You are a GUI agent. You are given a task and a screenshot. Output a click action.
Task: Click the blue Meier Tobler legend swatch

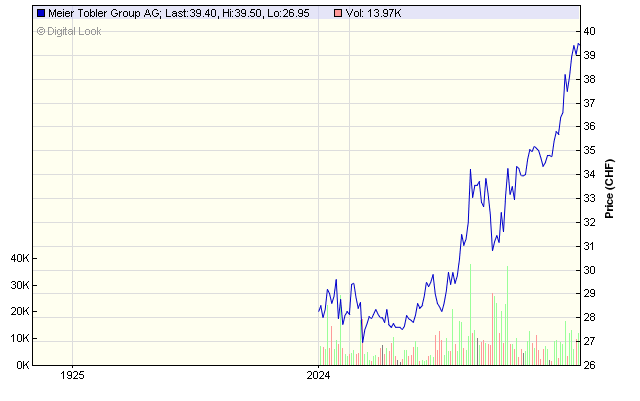click(x=41, y=13)
